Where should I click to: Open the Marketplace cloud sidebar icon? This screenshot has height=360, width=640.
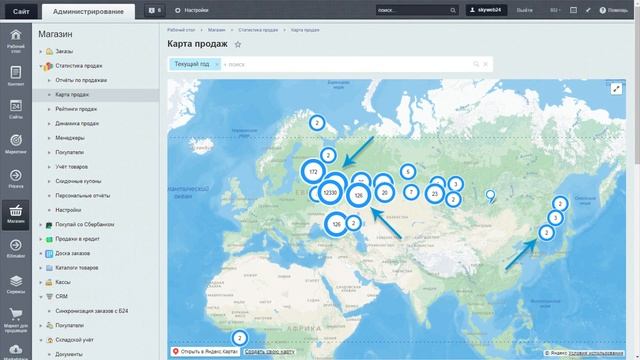(x=16, y=351)
